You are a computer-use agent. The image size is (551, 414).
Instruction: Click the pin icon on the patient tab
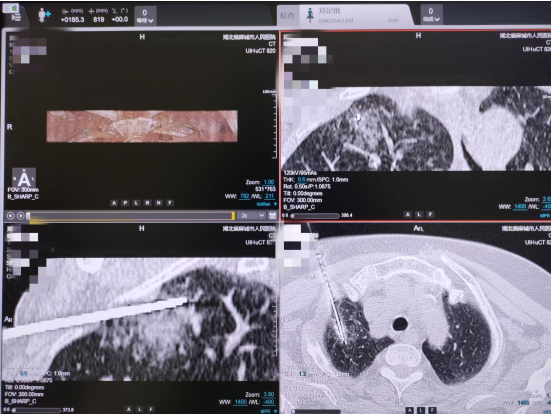coord(310,16)
